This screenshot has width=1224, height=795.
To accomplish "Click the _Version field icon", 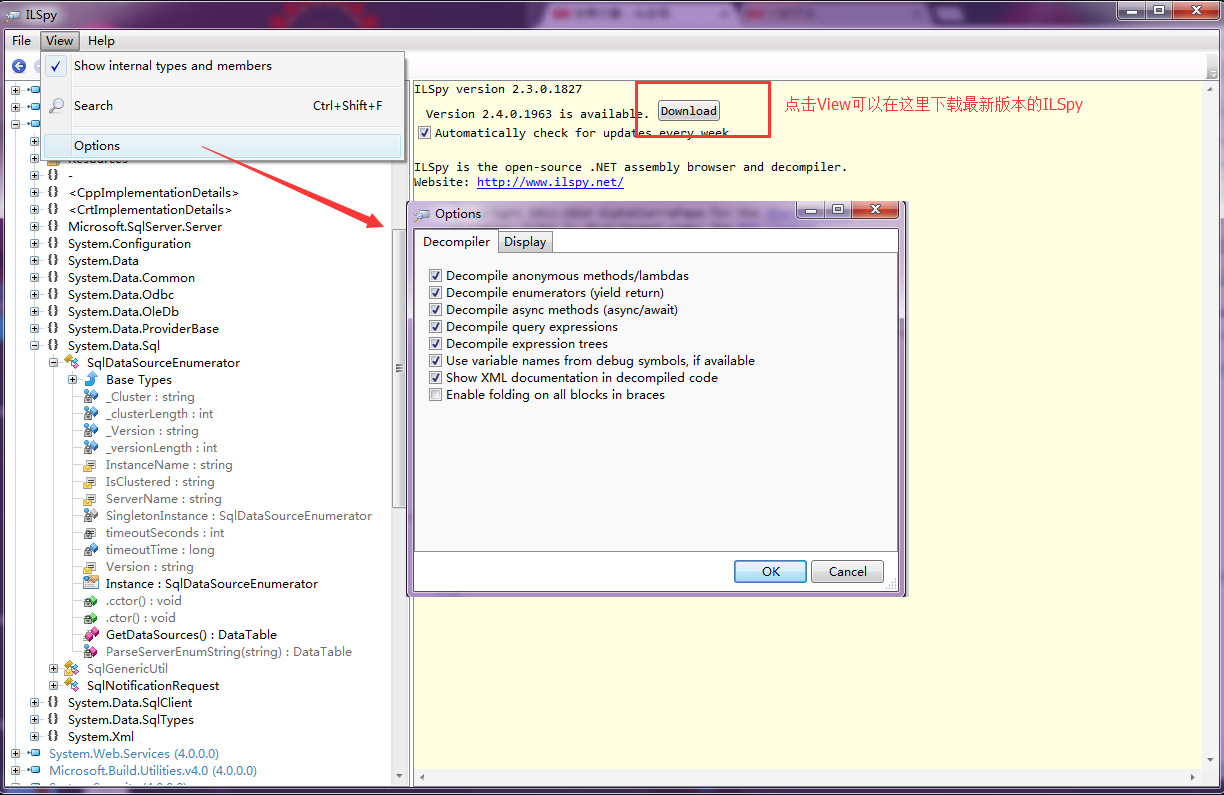I will [x=91, y=430].
